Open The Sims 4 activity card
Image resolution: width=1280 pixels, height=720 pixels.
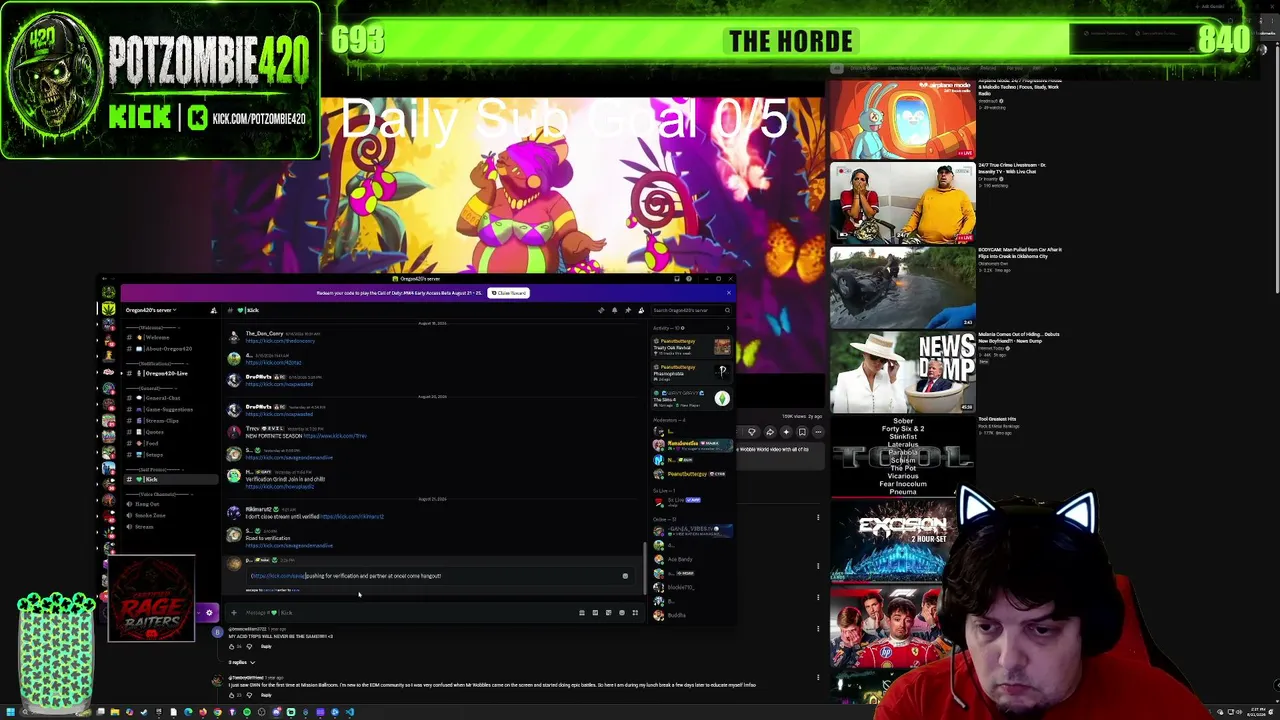tap(692, 399)
